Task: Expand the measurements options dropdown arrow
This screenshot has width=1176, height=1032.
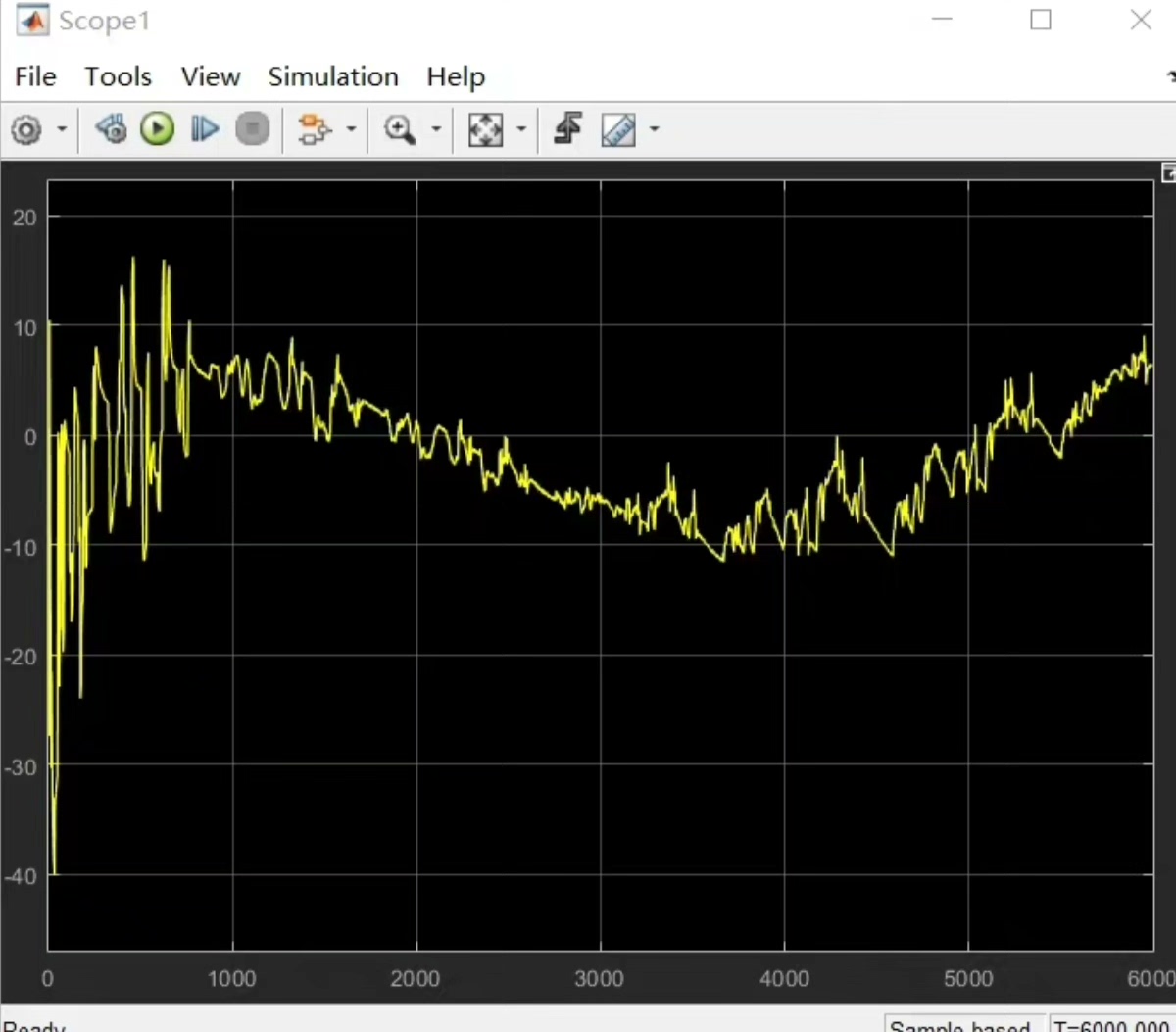Action: 654,129
